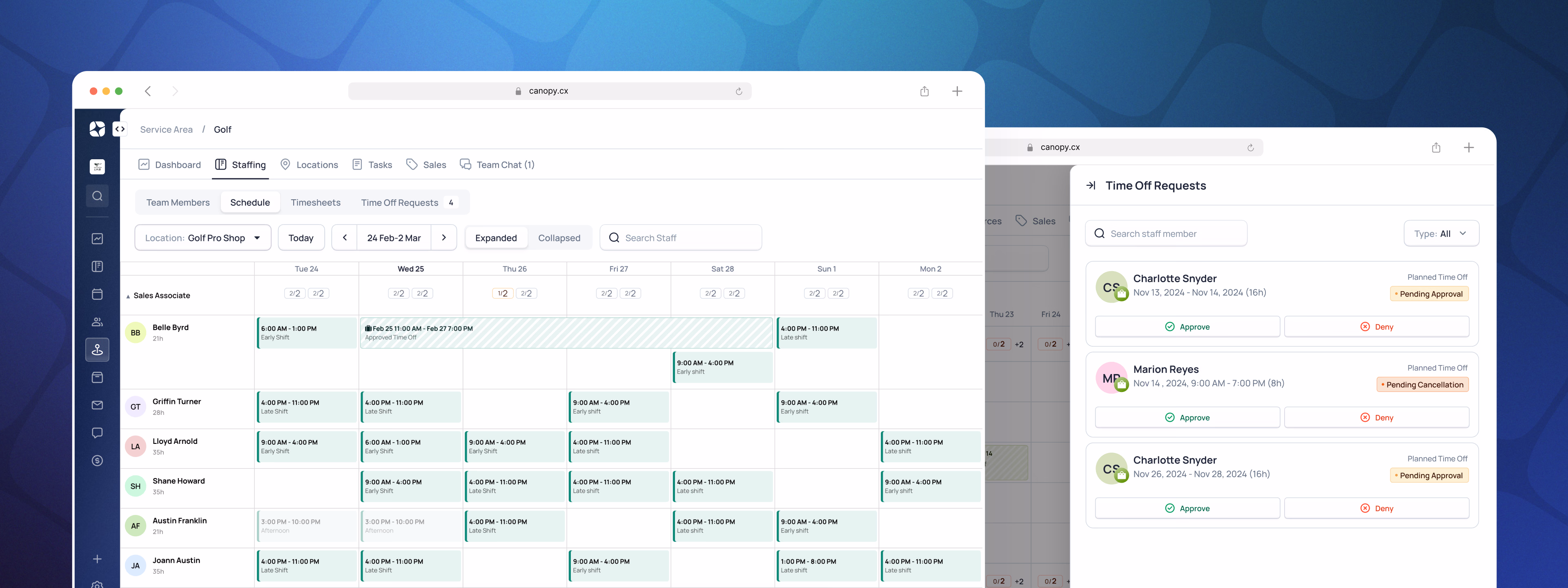Open new tab in front browser window
The height and width of the screenshot is (588, 1568).
(x=957, y=91)
